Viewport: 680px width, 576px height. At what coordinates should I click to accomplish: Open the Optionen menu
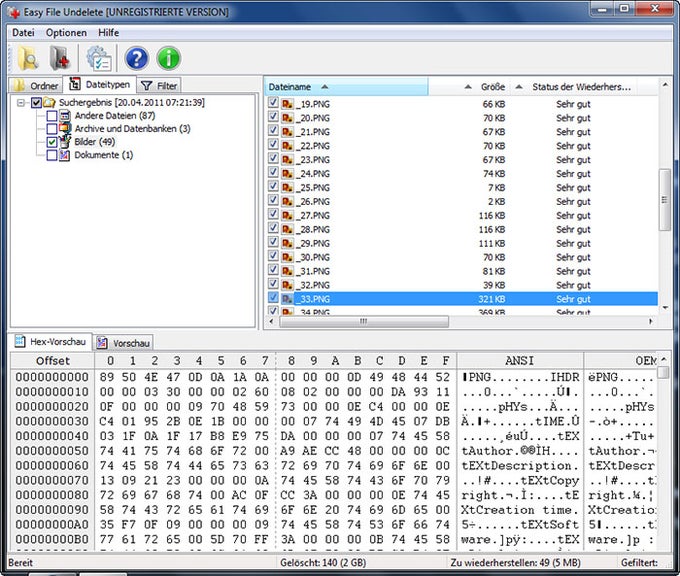[66, 33]
